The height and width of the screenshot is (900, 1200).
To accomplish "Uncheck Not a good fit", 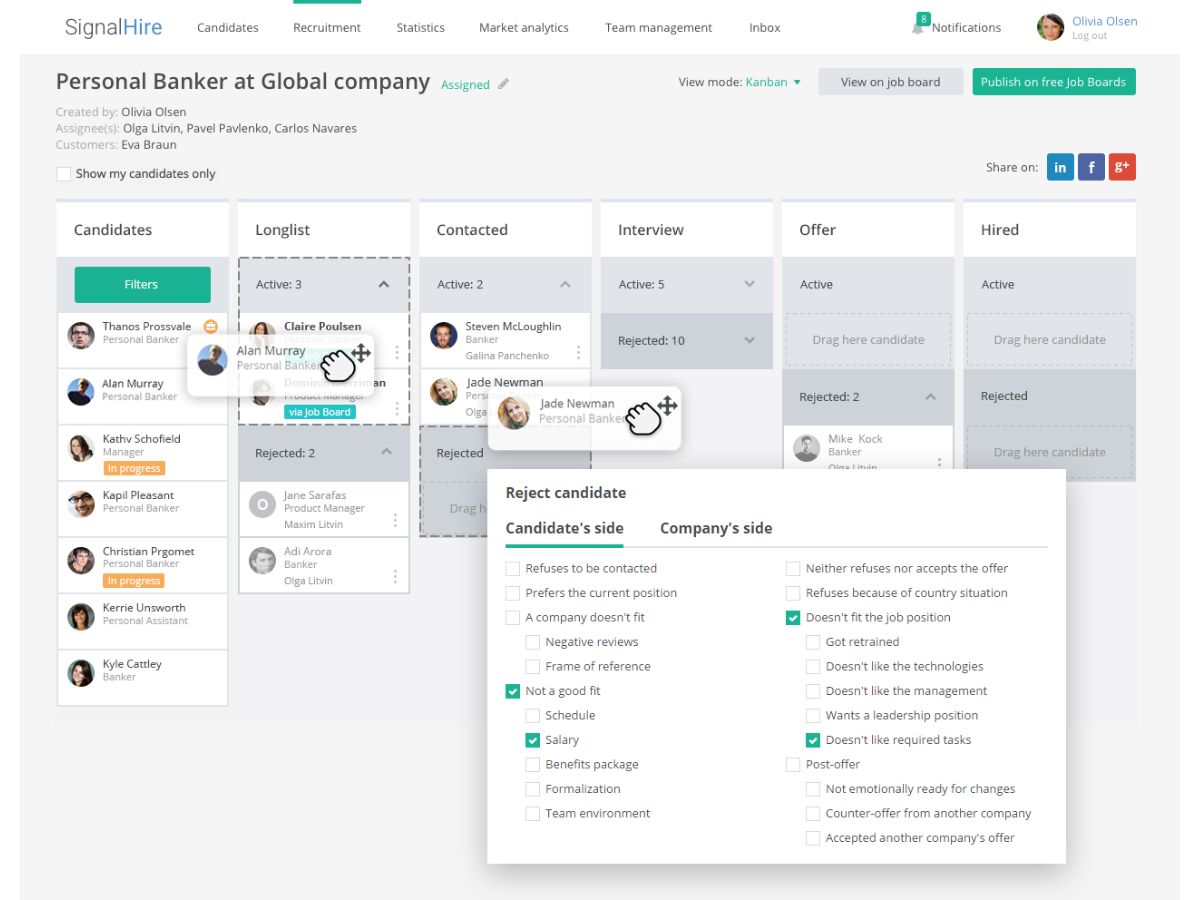I will pyautogui.click(x=513, y=691).
